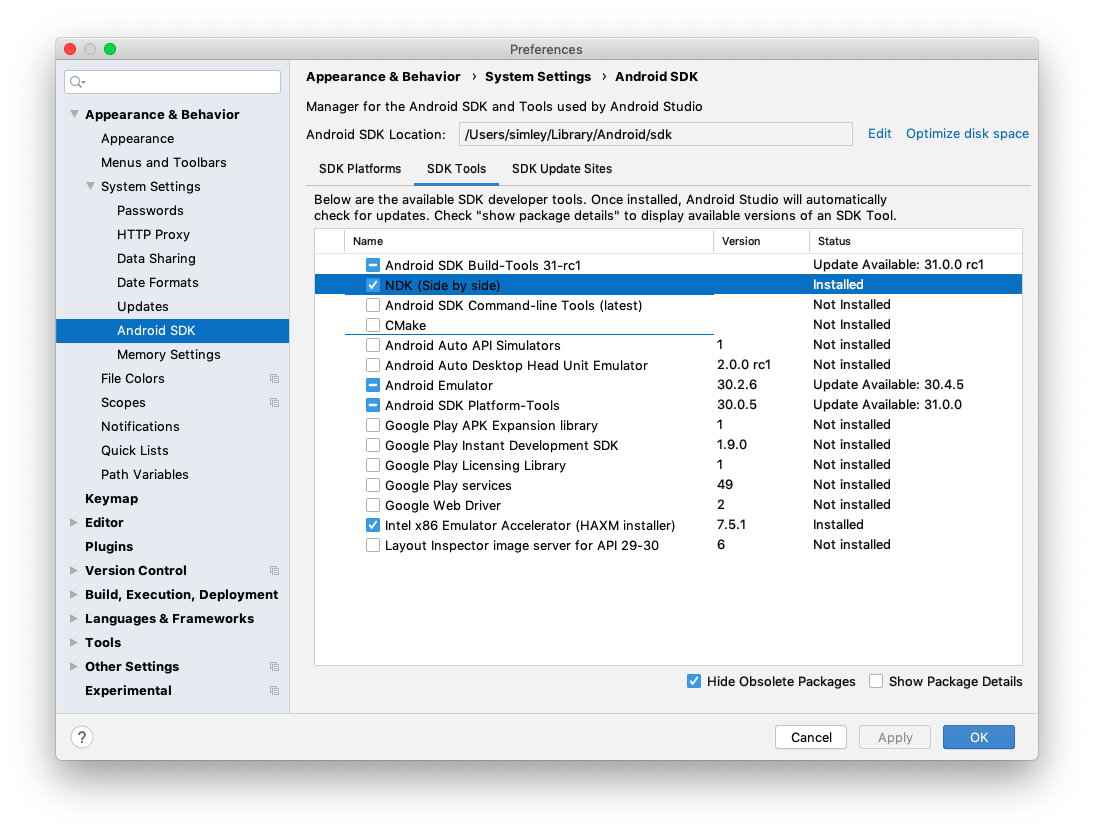Screen dimensions: 1094x834
Task: Collapse the Appearance & Behavior section
Action: click(x=74, y=114)
